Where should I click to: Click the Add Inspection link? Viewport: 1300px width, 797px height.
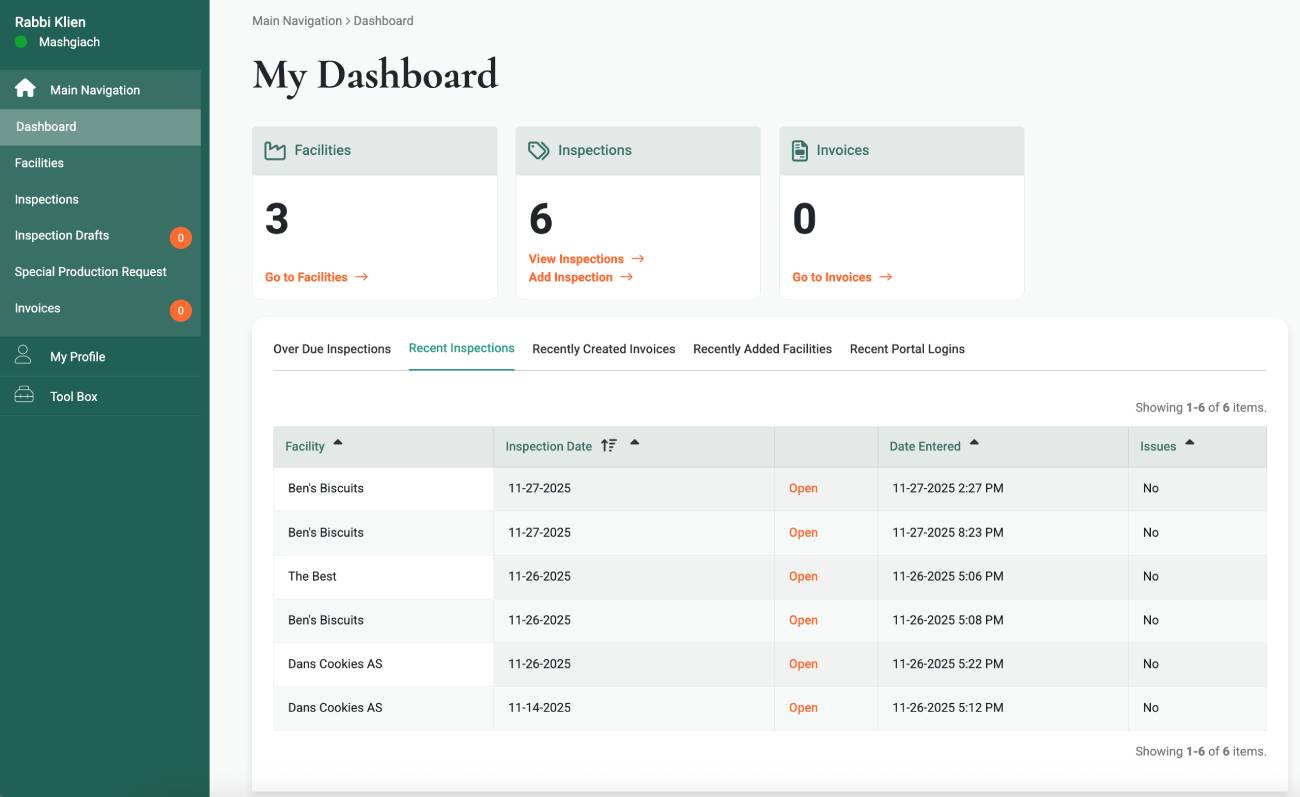point(572,277)
